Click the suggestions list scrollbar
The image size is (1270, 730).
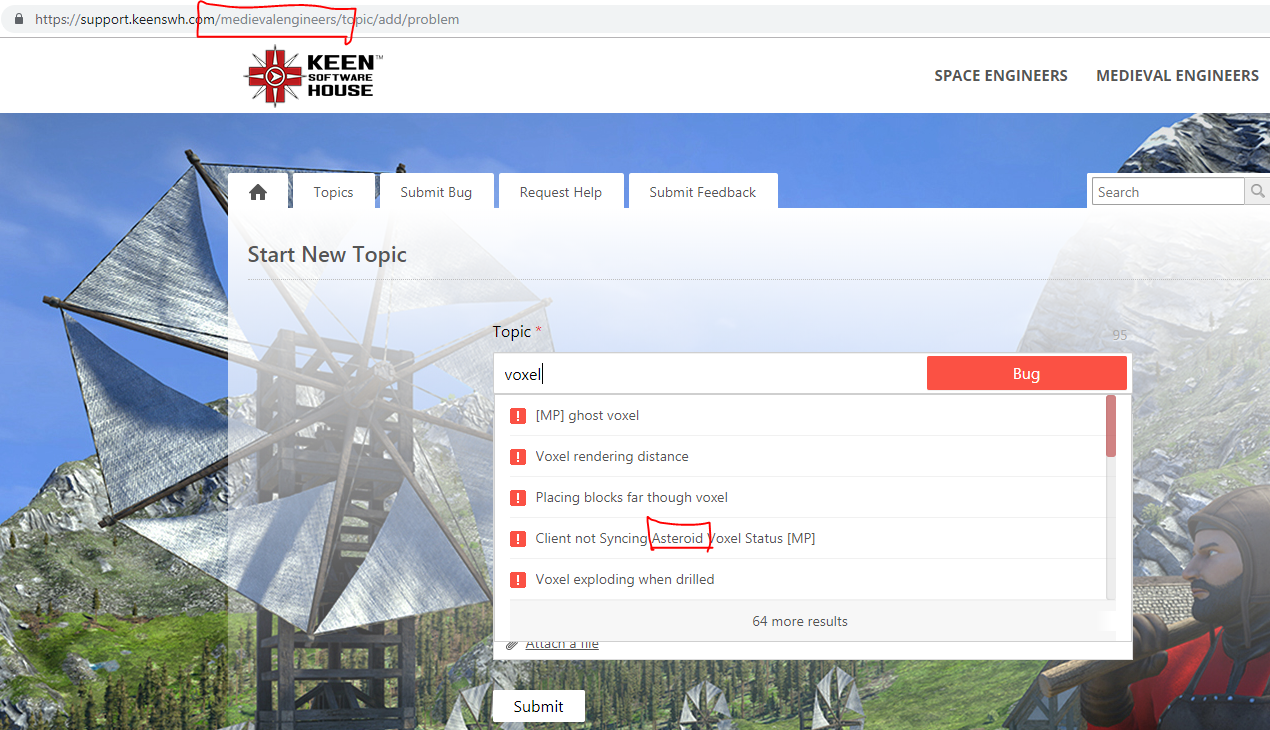coord(1111,427)
